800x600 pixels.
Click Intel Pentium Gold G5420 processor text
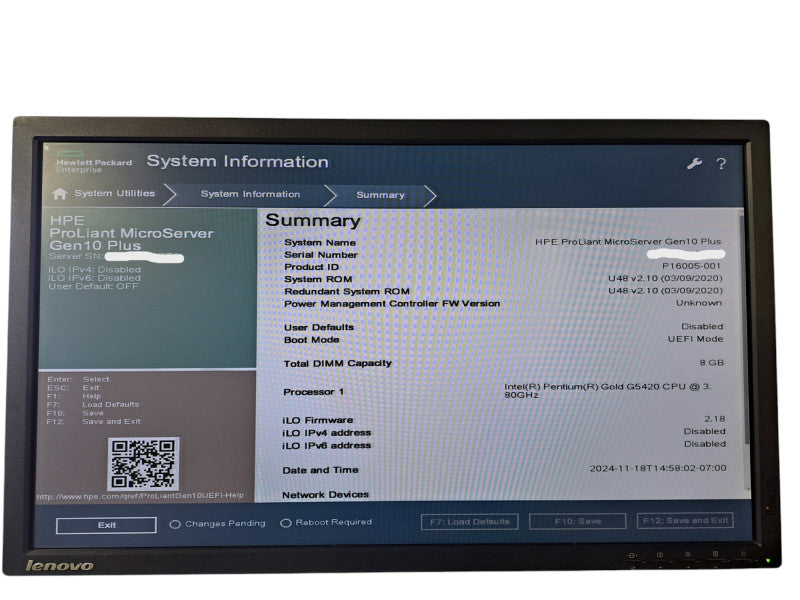tap(608, 391)
